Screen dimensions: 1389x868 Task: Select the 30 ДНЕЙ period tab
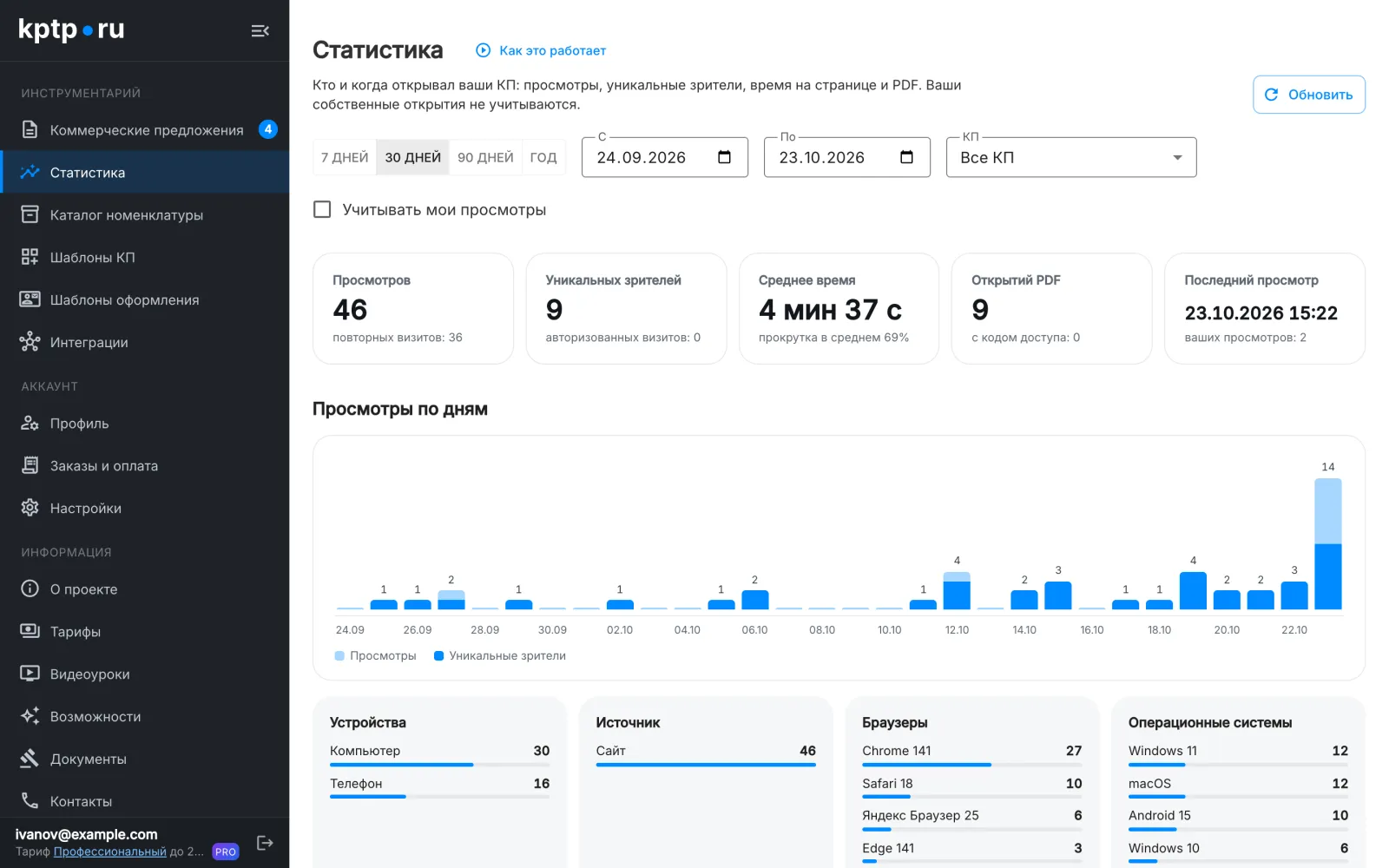click(412, 157)
